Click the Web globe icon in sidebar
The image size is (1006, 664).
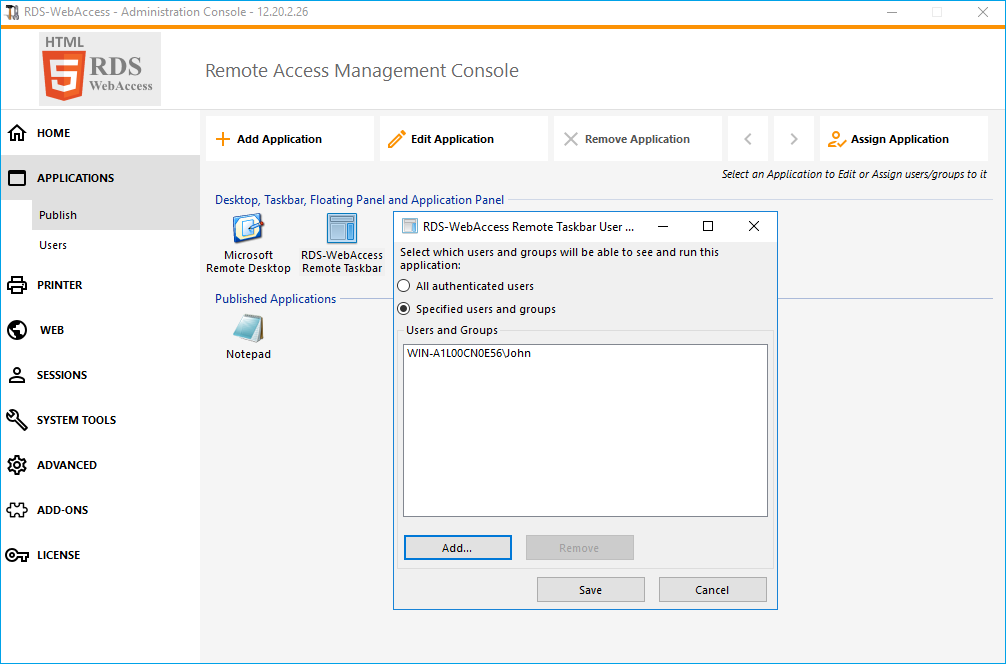[x=17, y=330]
